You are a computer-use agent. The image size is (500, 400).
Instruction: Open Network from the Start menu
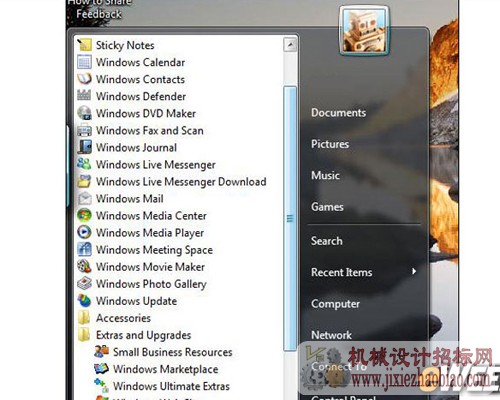(x=331, y=335)
